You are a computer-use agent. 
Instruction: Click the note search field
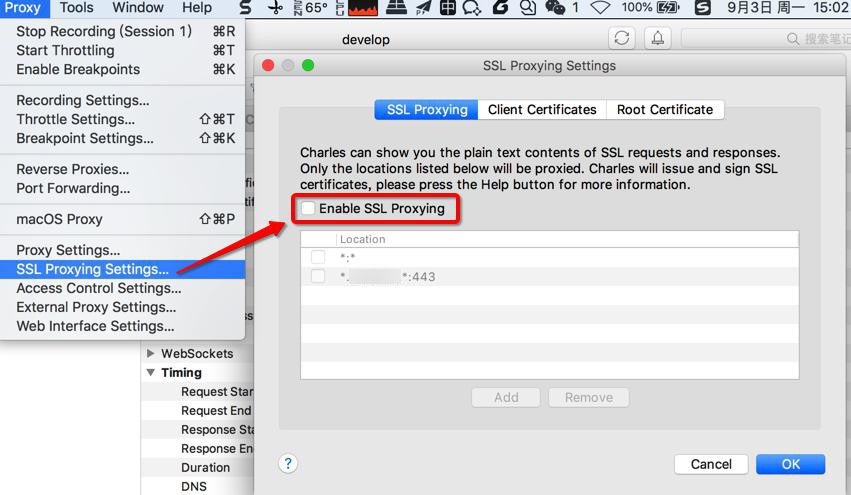click(766, 39)
